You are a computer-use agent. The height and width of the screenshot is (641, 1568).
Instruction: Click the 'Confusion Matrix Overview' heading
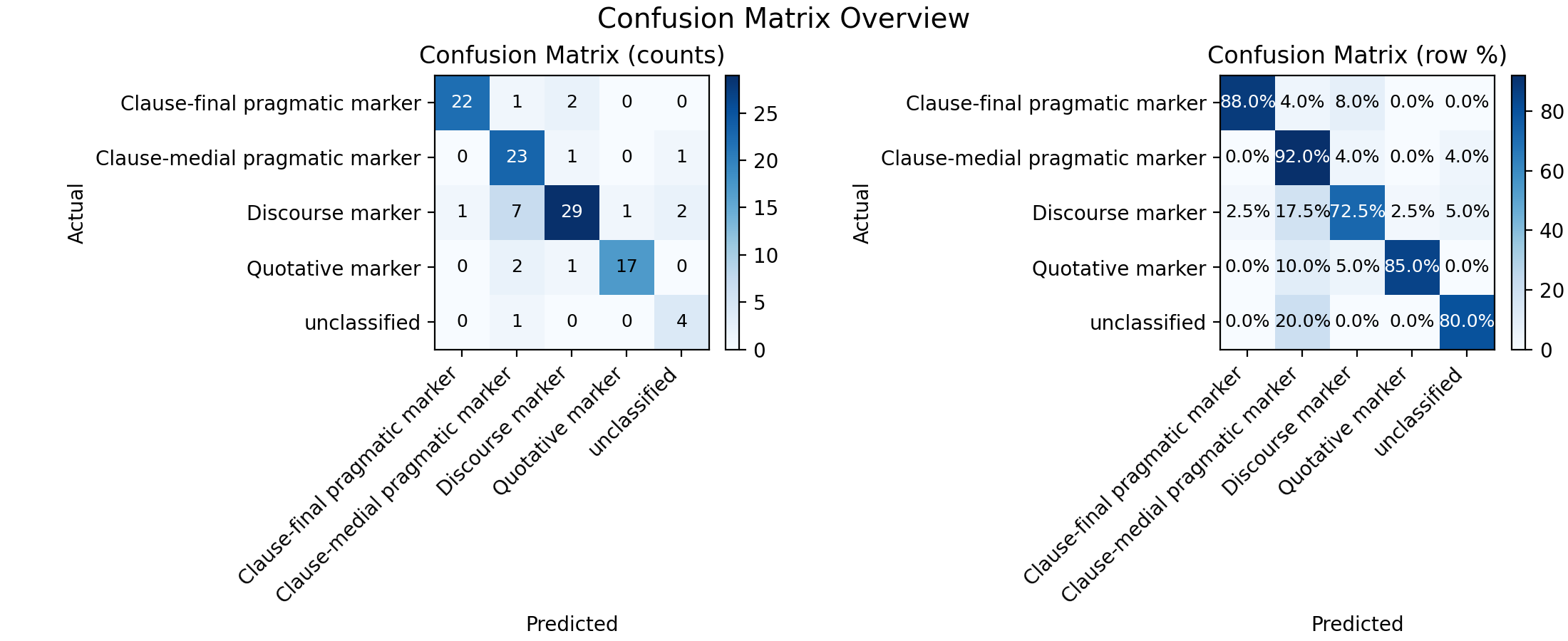pyautogui.click(x=783, y=19)
